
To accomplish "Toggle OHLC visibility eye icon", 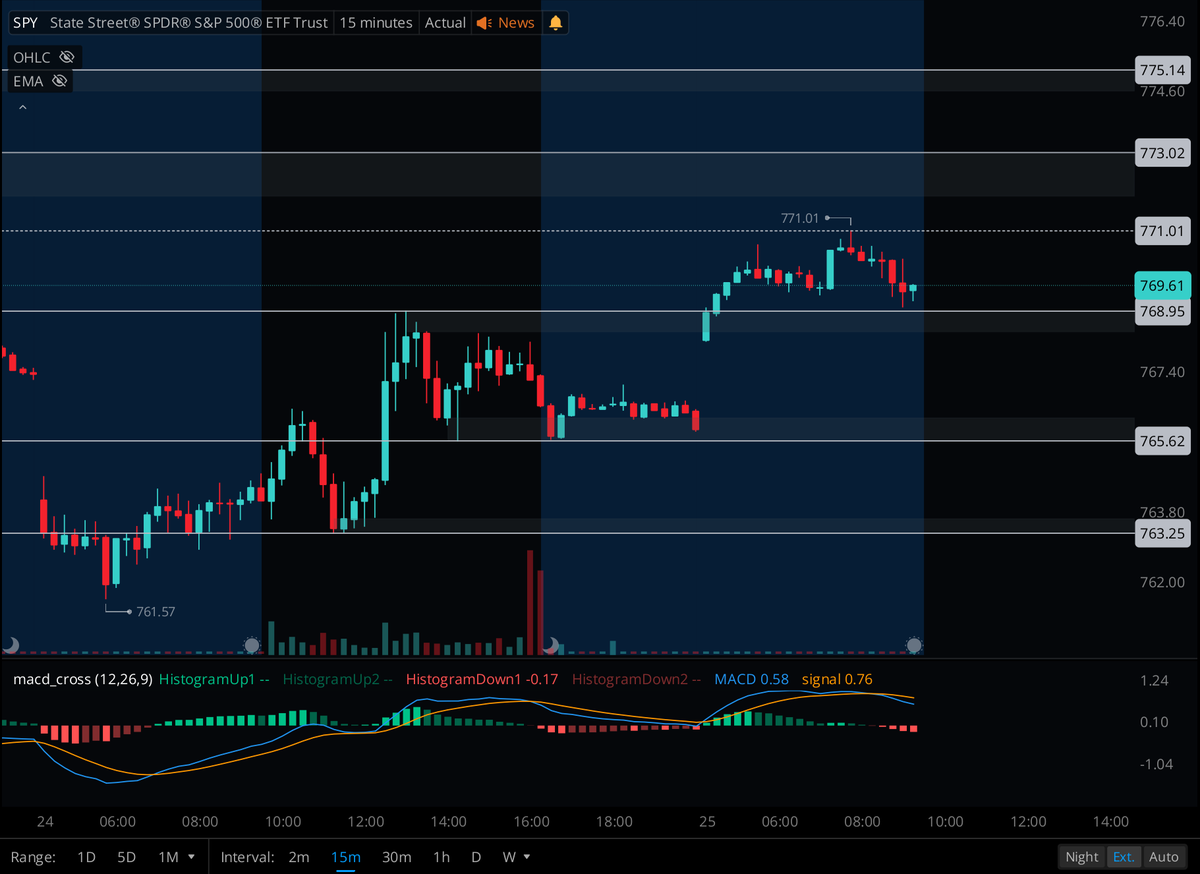I will 67,57.
